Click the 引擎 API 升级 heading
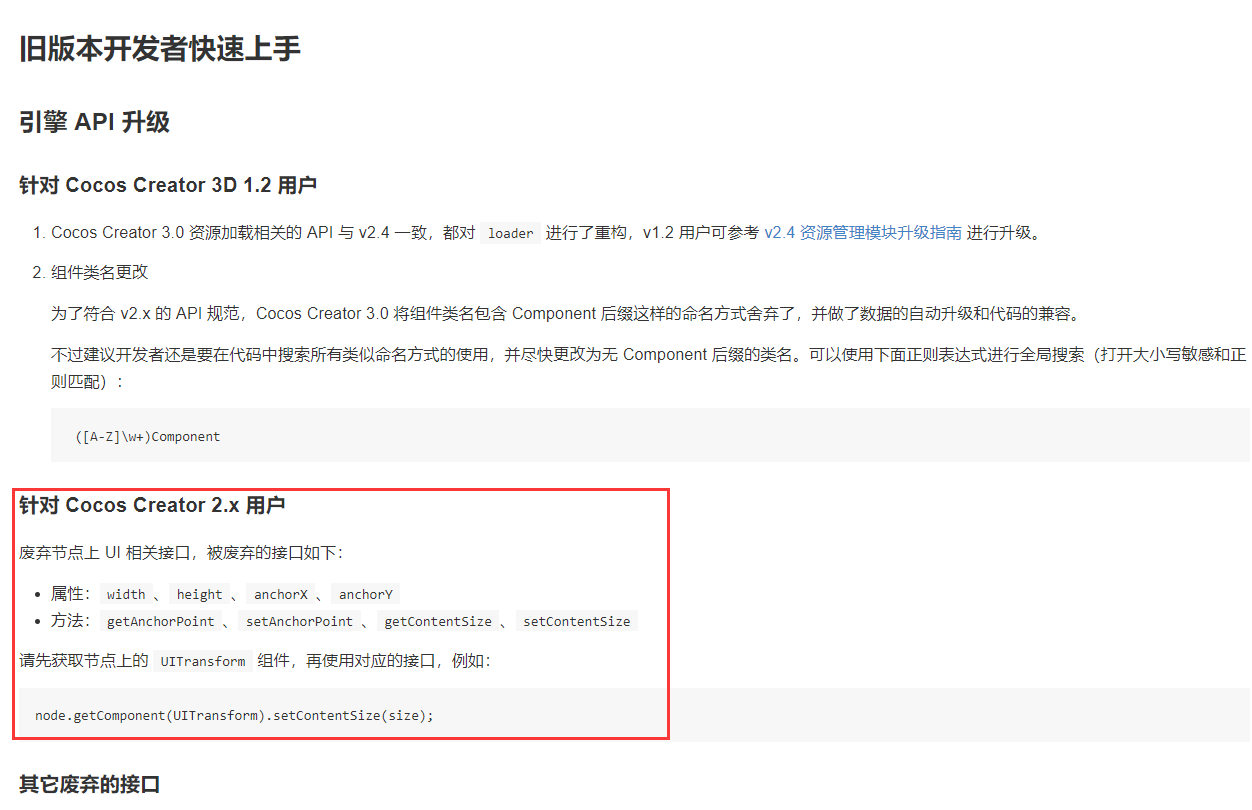Image resolution: width=1252 pixels, height=810 pixels. pyautogui.click(x=95, y=122)
